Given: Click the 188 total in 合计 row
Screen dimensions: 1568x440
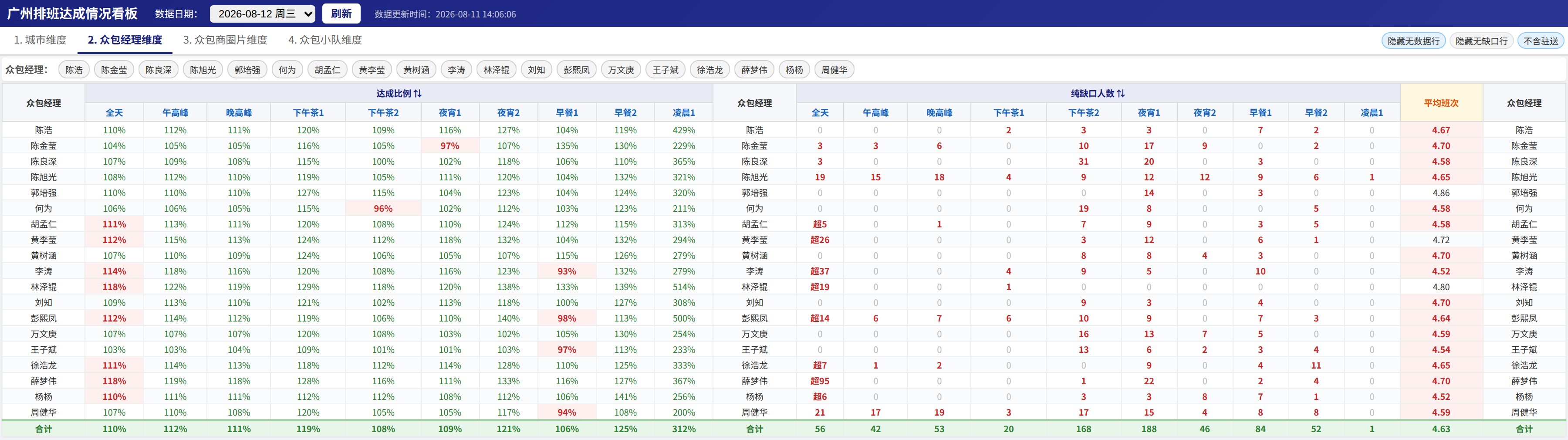Looking at the screenshot, I should pos(1149,429).
